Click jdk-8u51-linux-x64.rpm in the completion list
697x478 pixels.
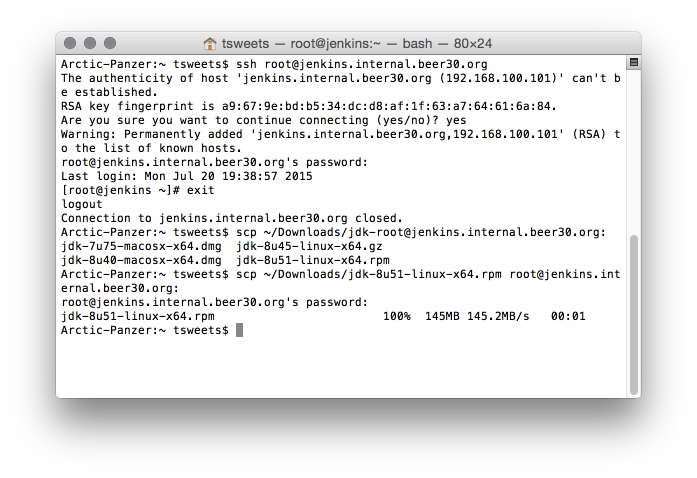(313, 260)
